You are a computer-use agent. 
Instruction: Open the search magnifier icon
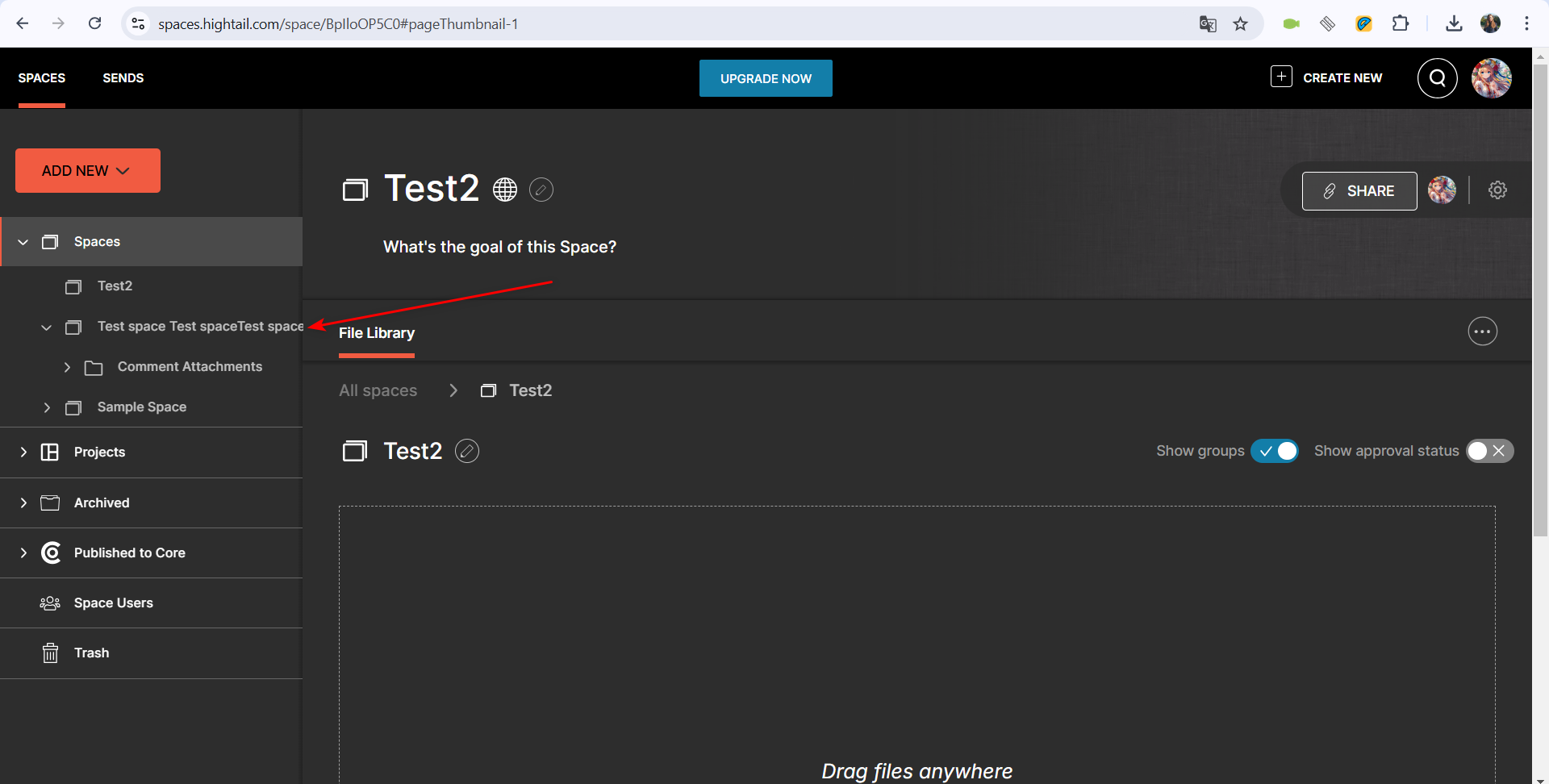1437,78
